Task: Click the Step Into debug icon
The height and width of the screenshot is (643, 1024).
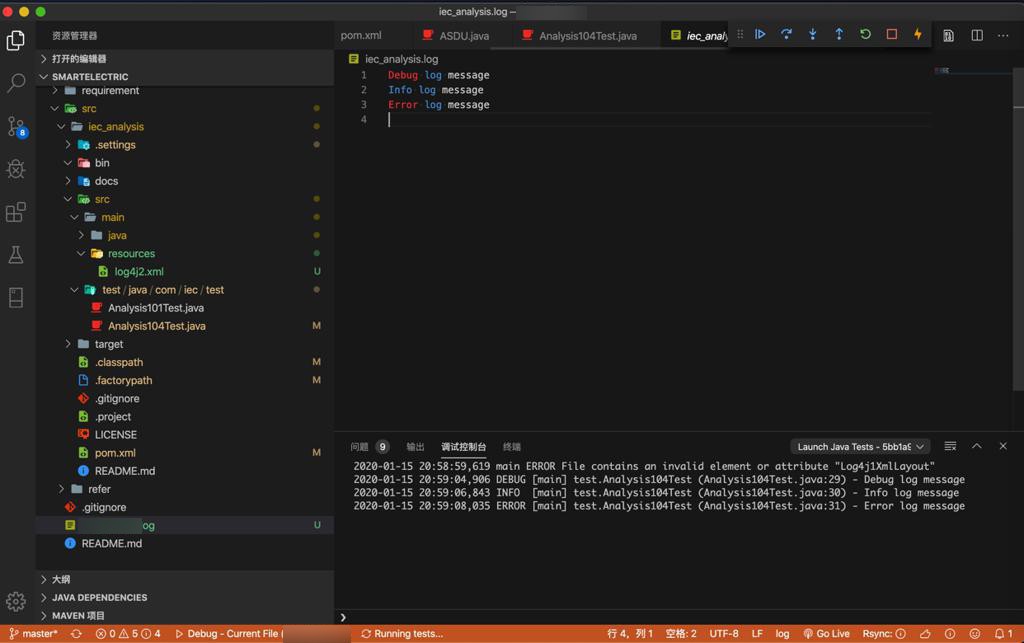Action: pos(812,35)
